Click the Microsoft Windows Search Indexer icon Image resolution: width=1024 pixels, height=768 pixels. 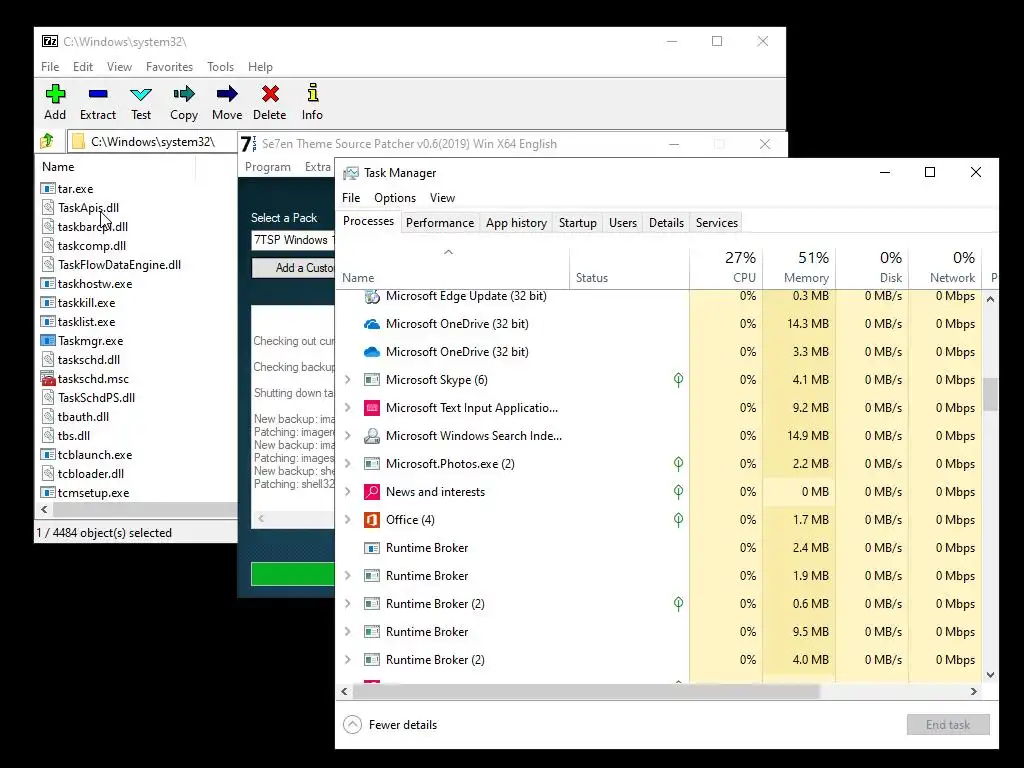[x=372, y=436]
